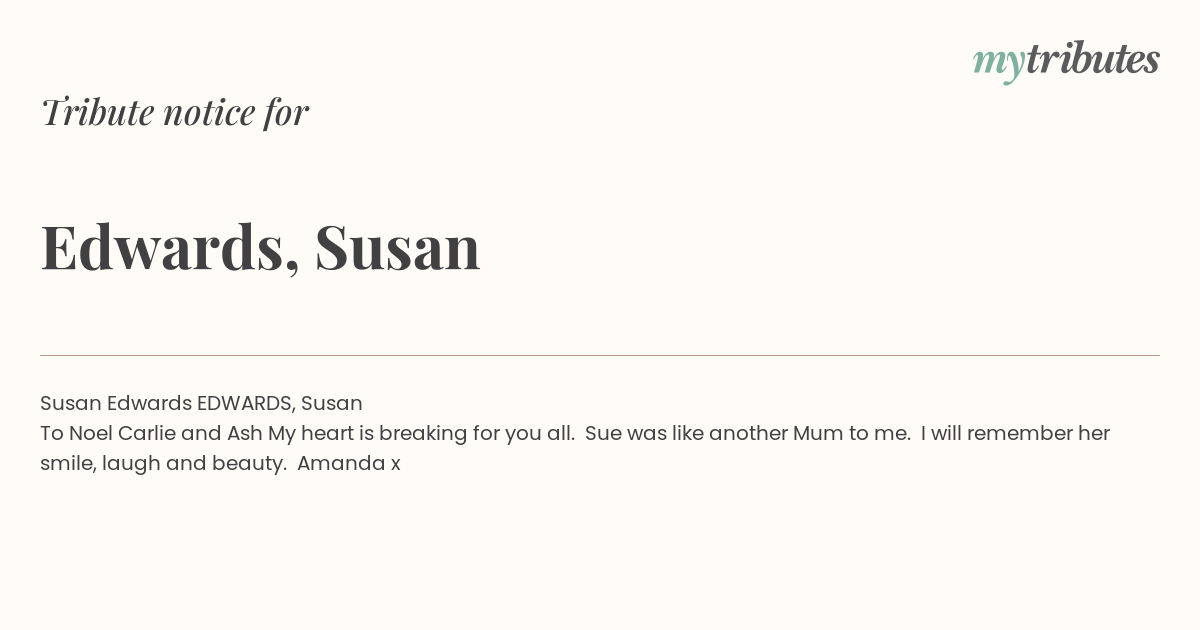This screenshot has height=630, width=1200.
Task: Click "Edwards," in the large bold title
Action: point(170,247)
